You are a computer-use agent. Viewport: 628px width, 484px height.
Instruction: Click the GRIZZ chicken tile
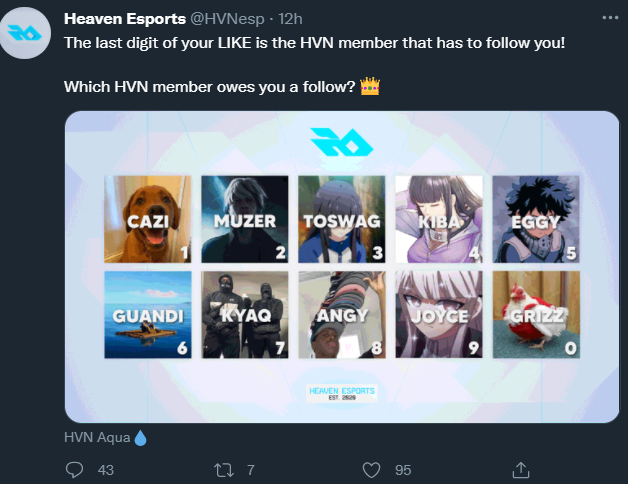[x=536, y=315]
